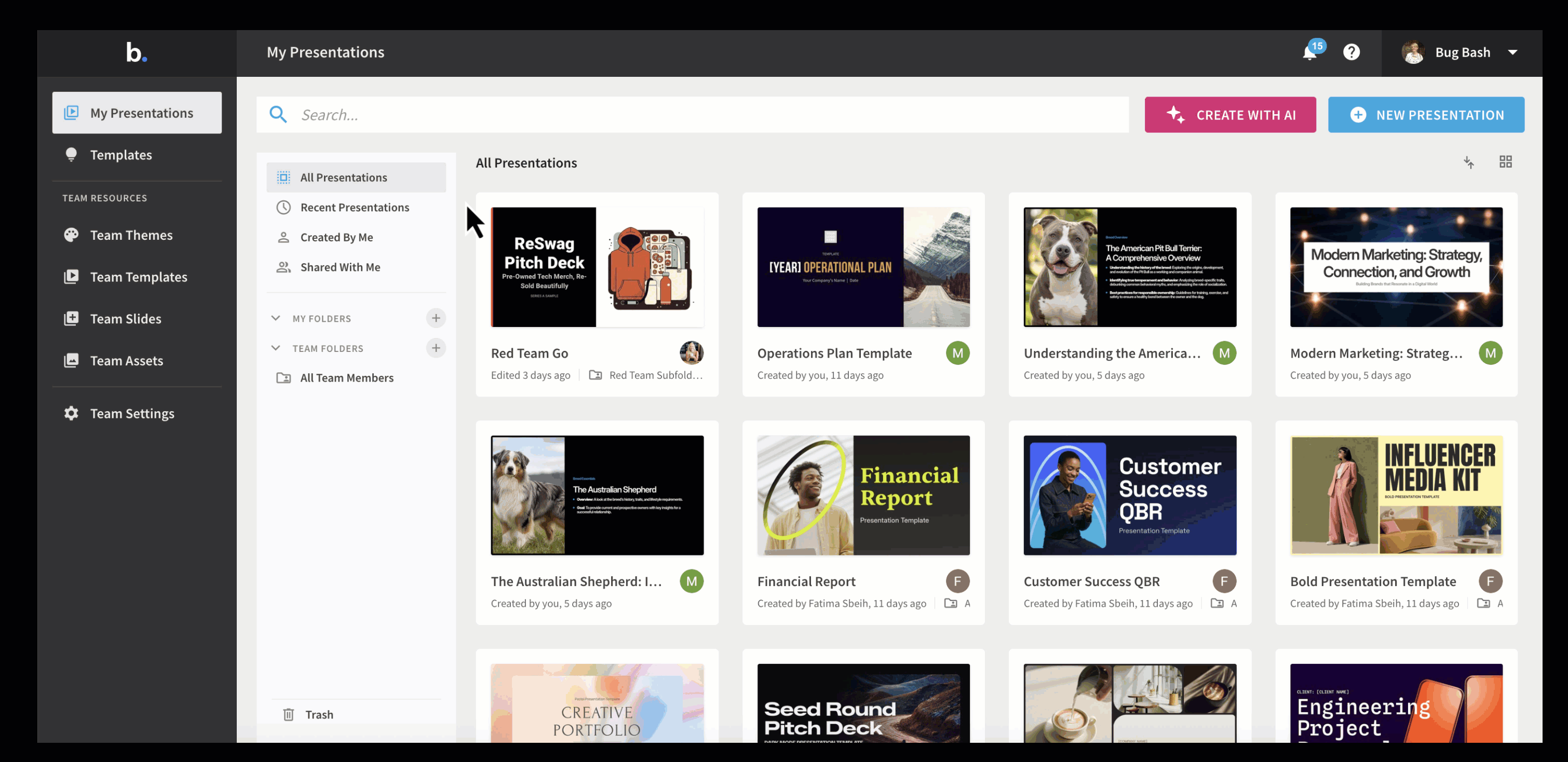This screenshot has height=762, width=1568.
Task: Click the Customer Success QBR title
Action: point(1091,581)
